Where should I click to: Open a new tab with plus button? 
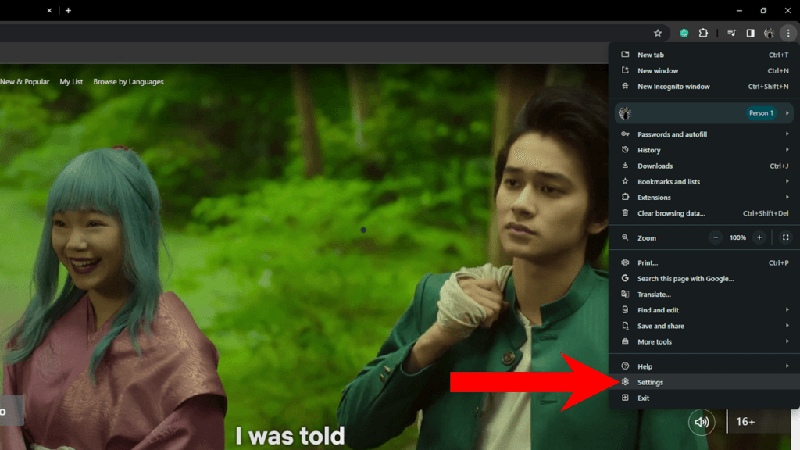tap(68, 10)
